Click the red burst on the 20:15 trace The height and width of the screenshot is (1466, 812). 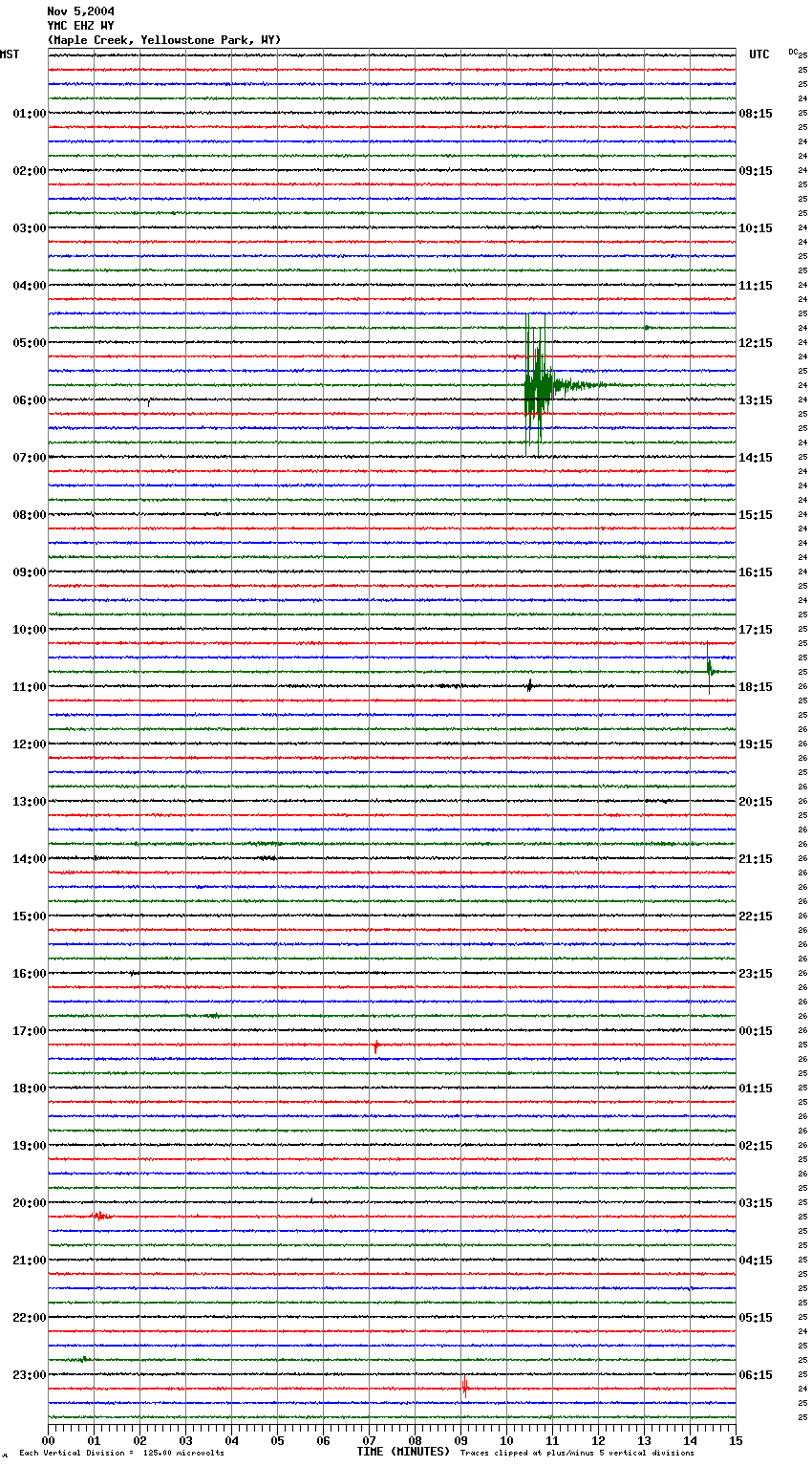point(100,1217)
